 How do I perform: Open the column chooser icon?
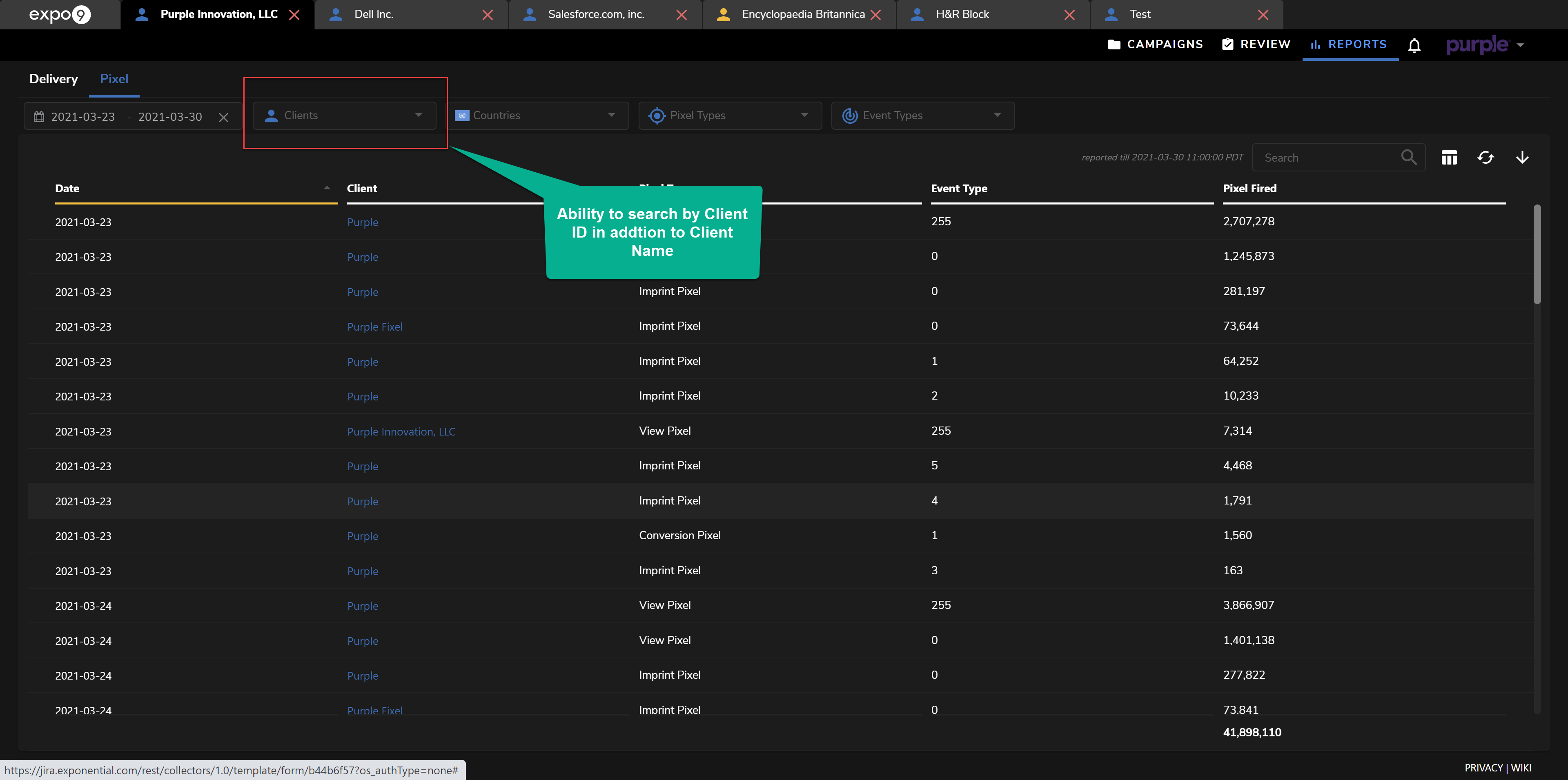pyautogui.click(x=1449, y=158)
